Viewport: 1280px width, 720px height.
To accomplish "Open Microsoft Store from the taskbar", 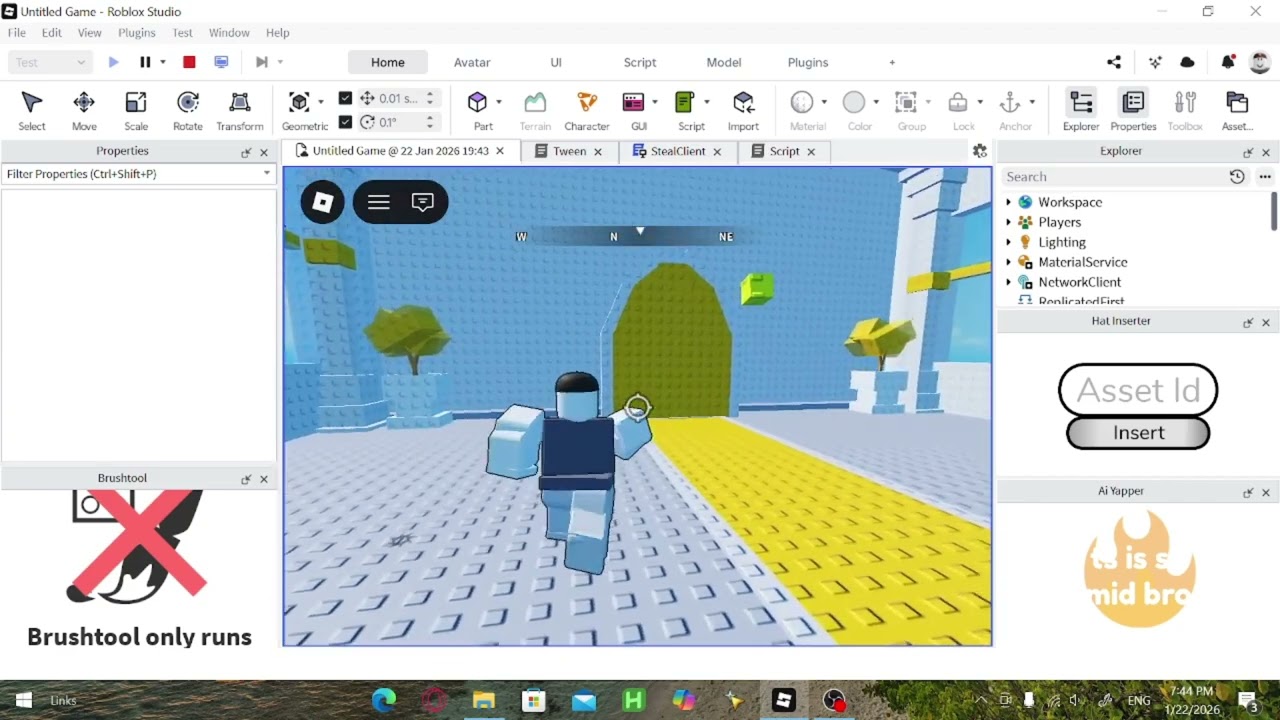I will [x=534, y=700].
